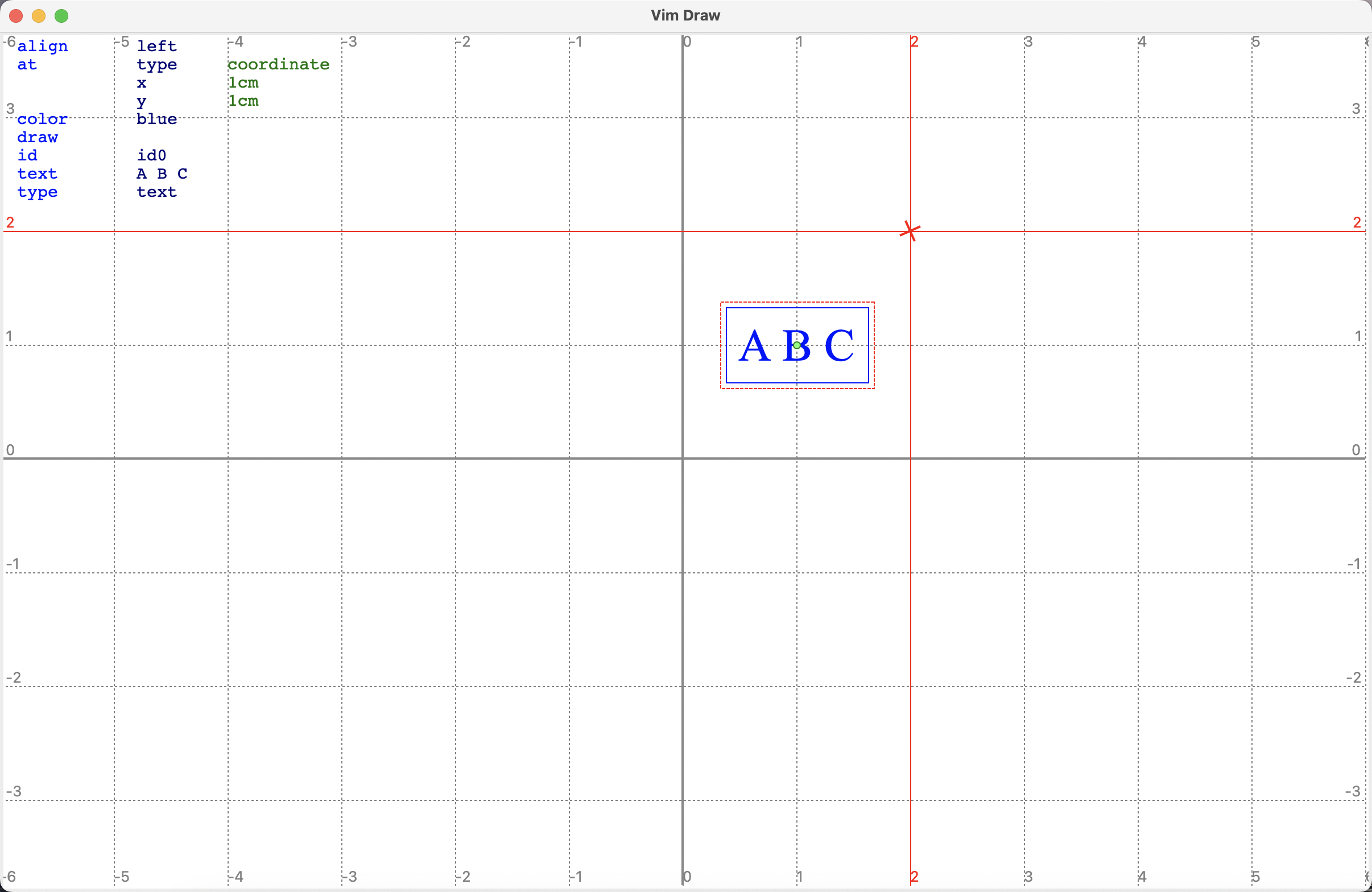The image size is (1372, 892).
Task: Click the 'coordinate' type value
Action: pyautogui.click(x=278, y=65)
